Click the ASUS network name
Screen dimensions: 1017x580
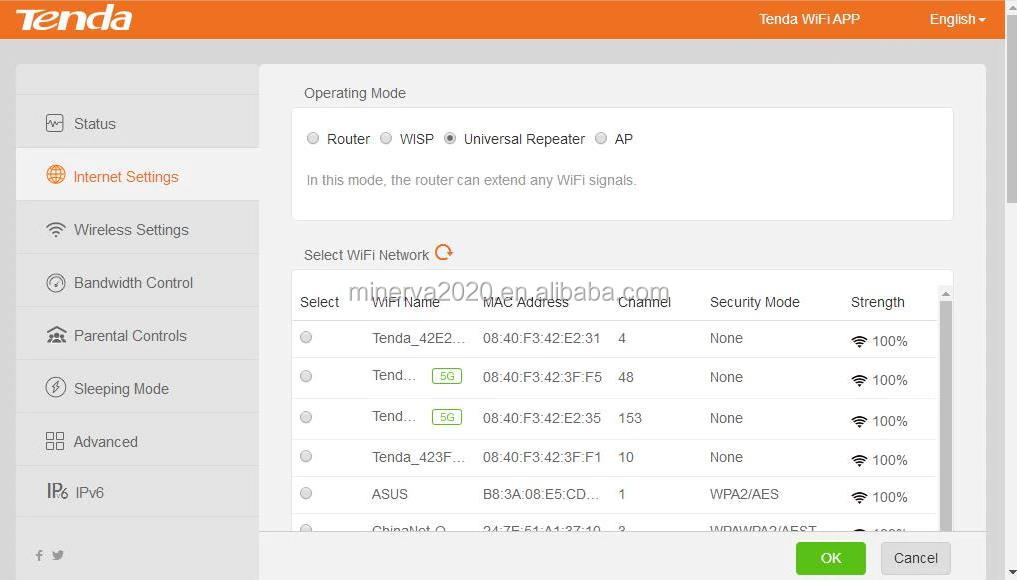390,494
